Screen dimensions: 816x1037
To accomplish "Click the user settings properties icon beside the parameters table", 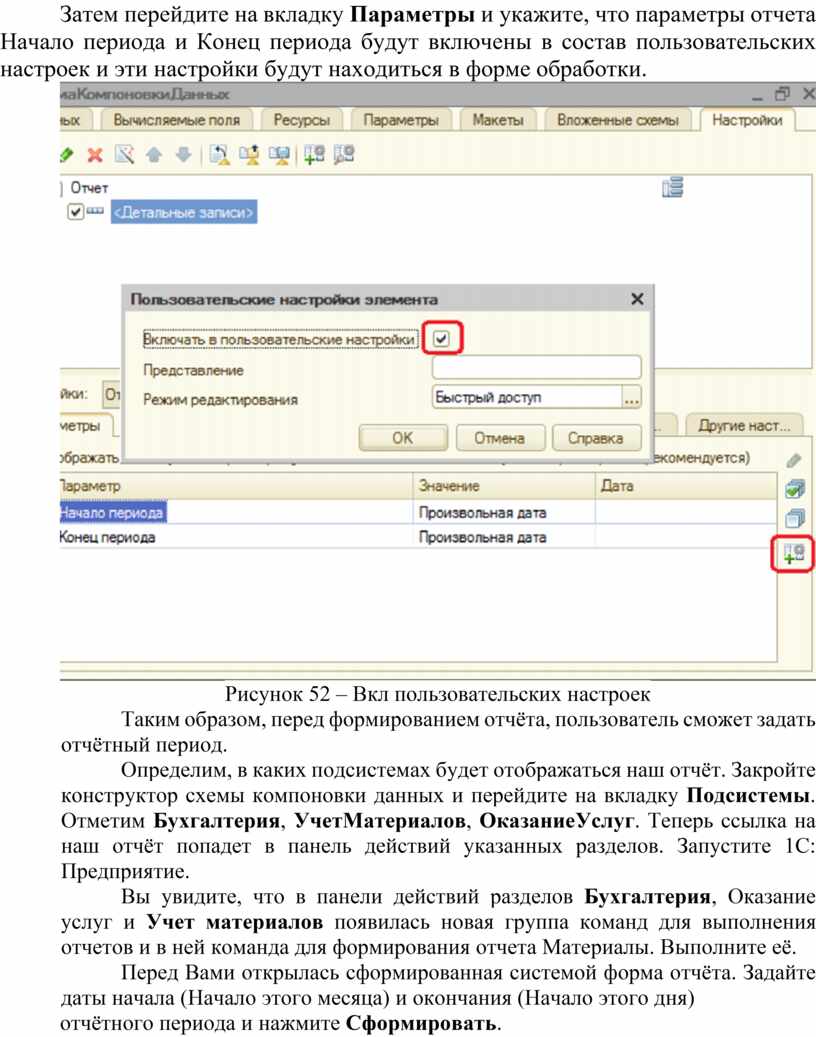I will (x=794, y=554).
